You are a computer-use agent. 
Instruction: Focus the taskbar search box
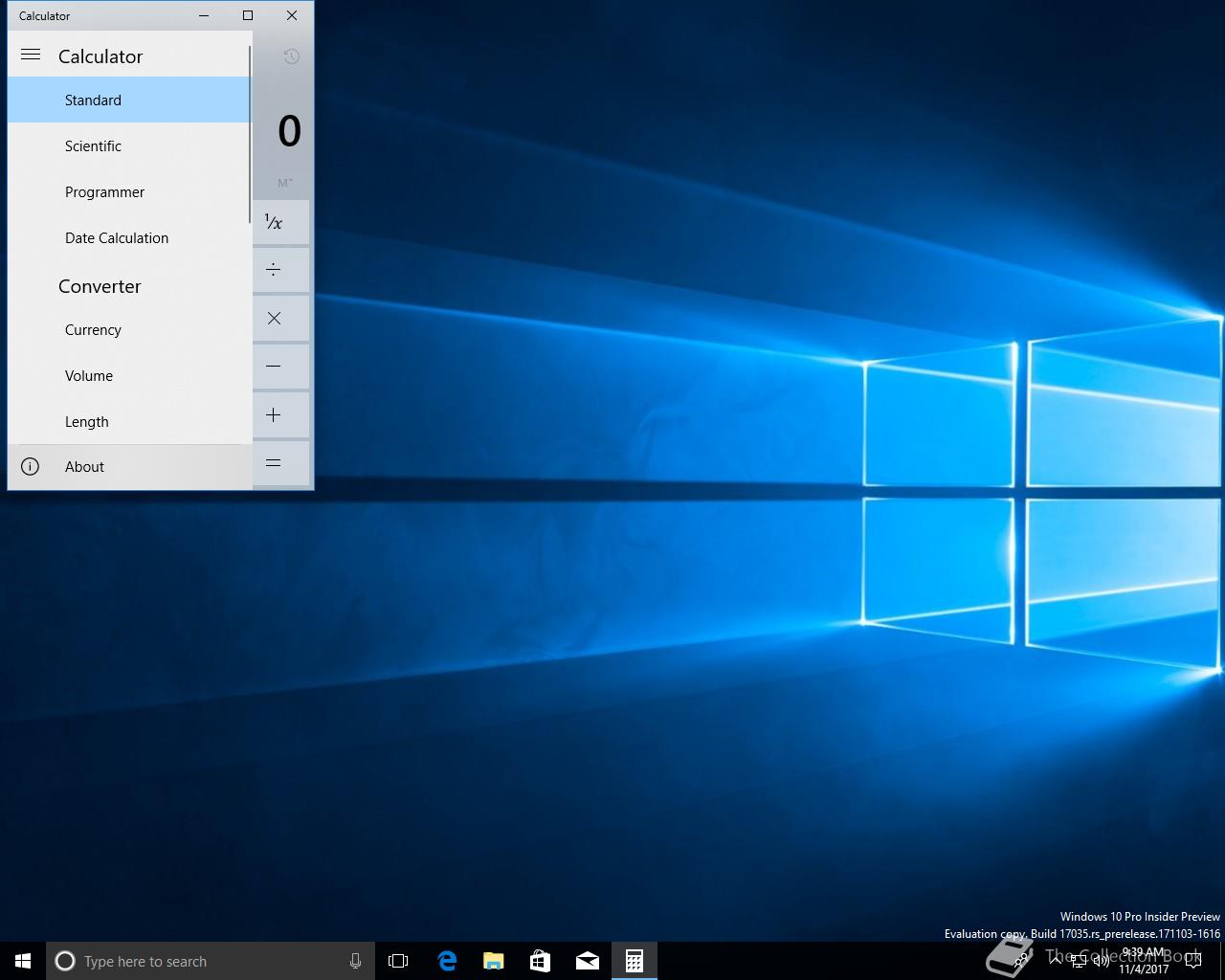point(211,961)
